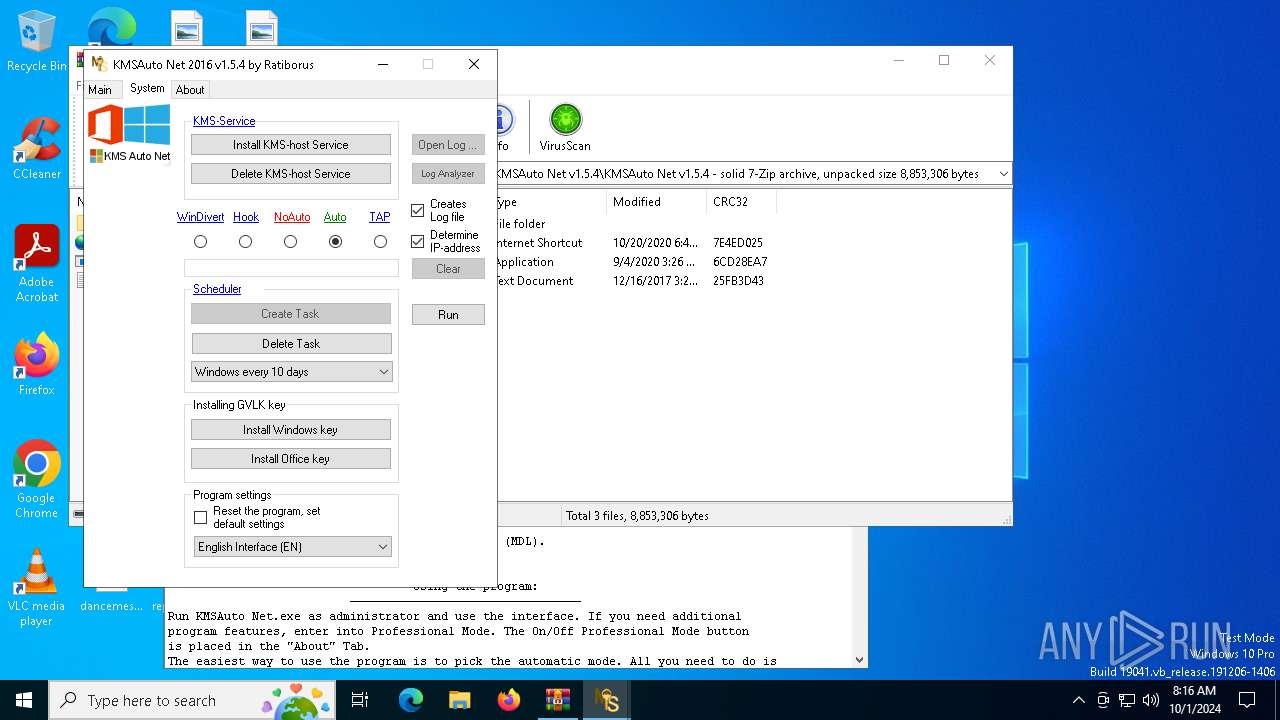Open Adobe Acrobat desktop shortcut
This screenshot has height=720, width=1280.
click(37, 264)
